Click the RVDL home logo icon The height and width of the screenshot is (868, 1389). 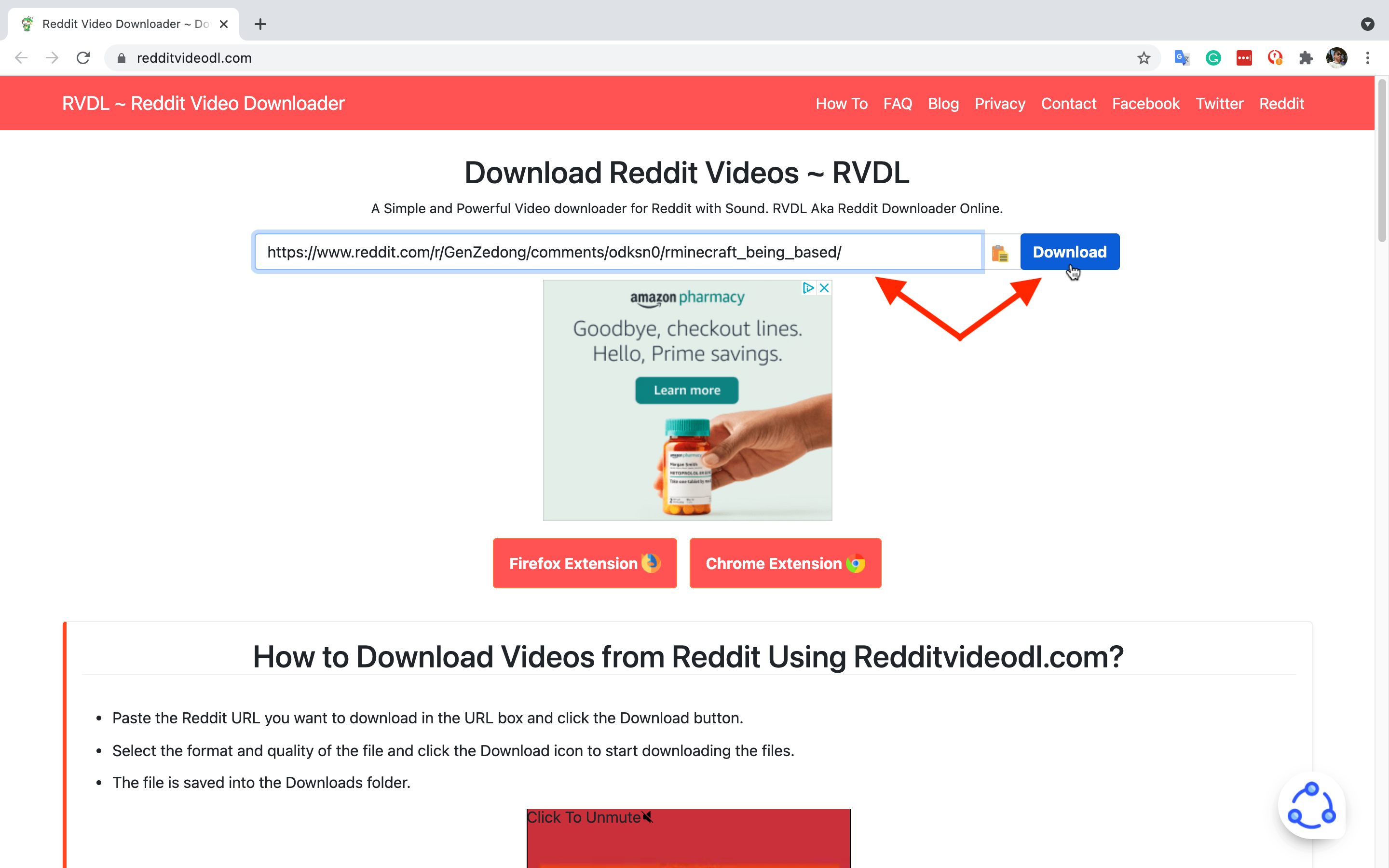tap(204, 104)
